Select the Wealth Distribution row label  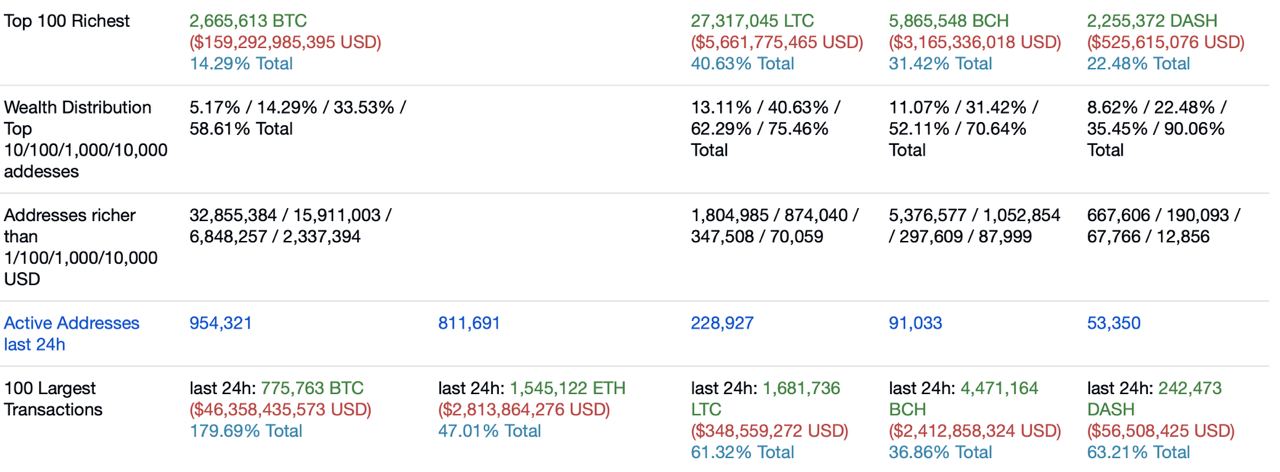click(x=86, y=139)
